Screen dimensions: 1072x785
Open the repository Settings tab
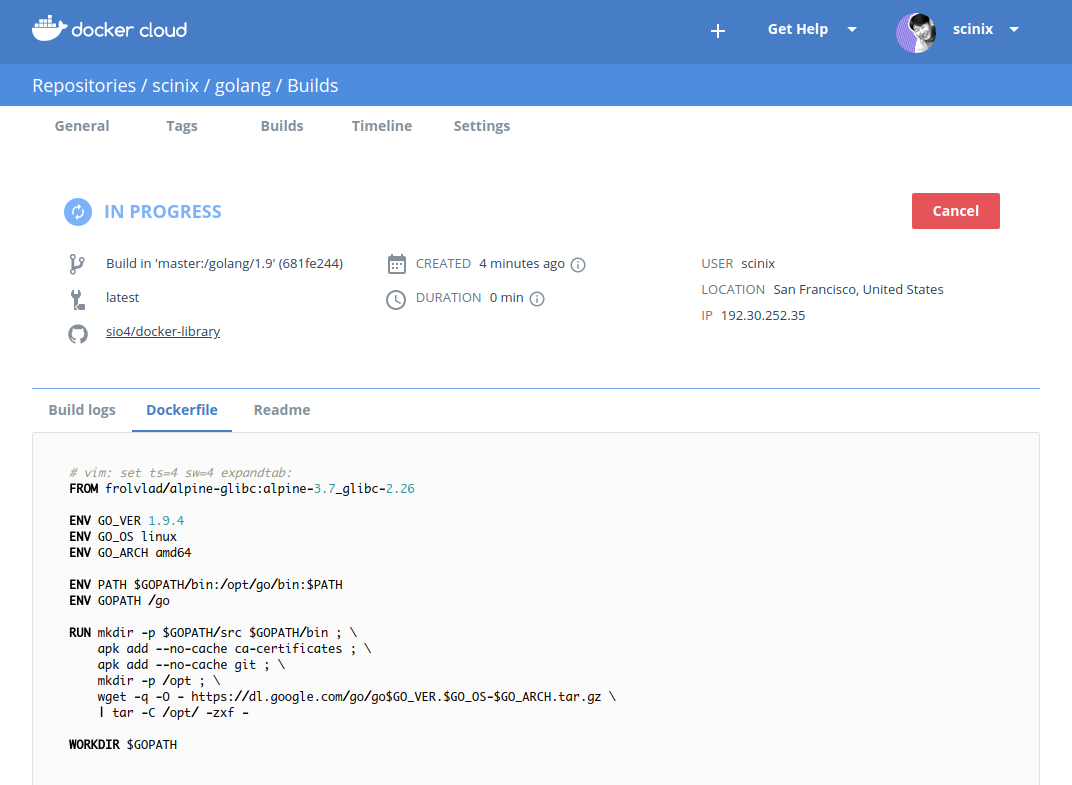[x=482, y=126]
